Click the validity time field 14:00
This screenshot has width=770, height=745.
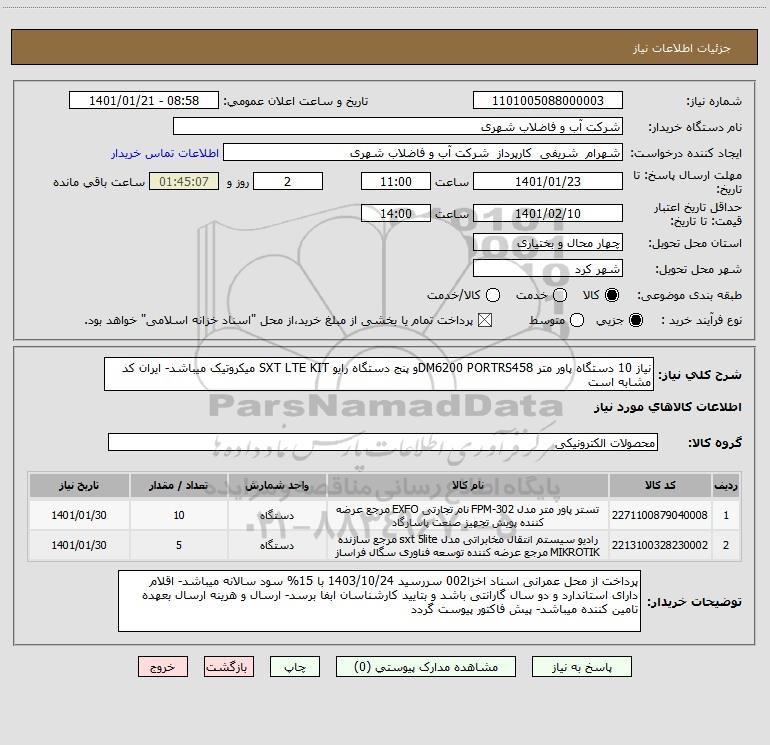coord(396,213)
